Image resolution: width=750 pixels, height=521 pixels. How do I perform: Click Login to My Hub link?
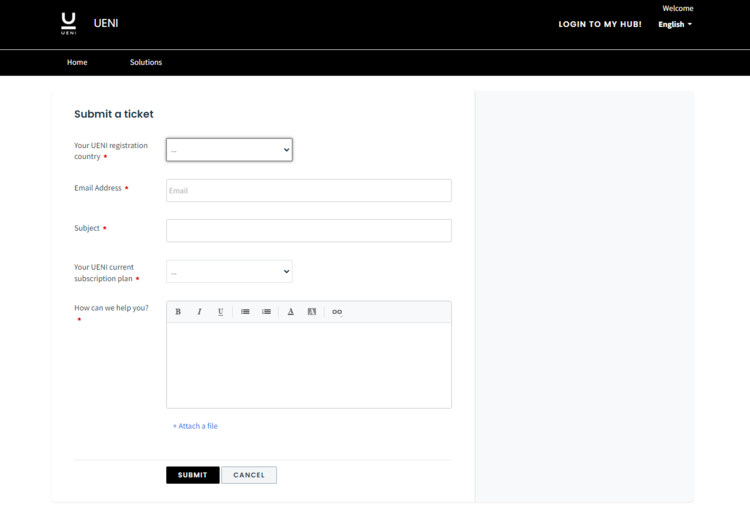click(600, 24)
